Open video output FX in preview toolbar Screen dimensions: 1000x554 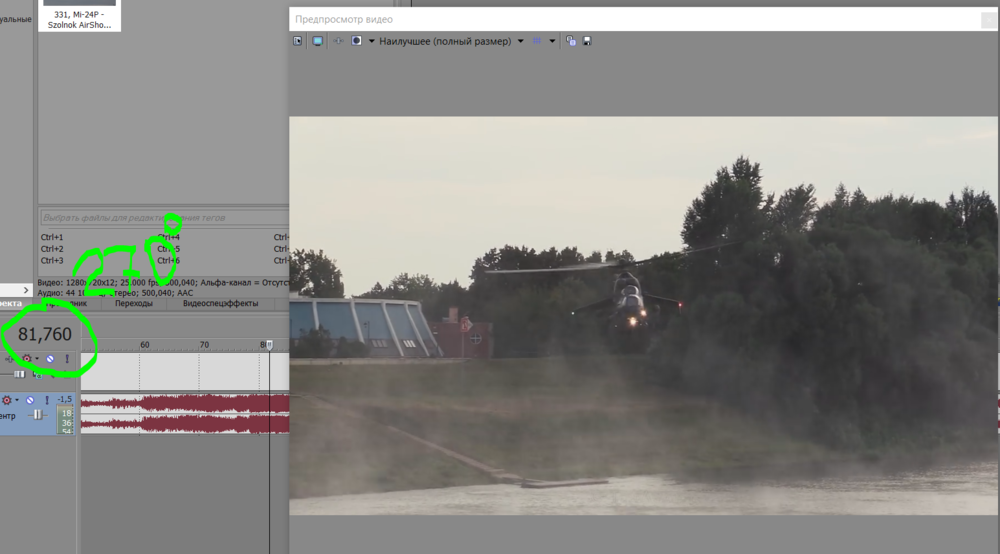coord(338,41)
